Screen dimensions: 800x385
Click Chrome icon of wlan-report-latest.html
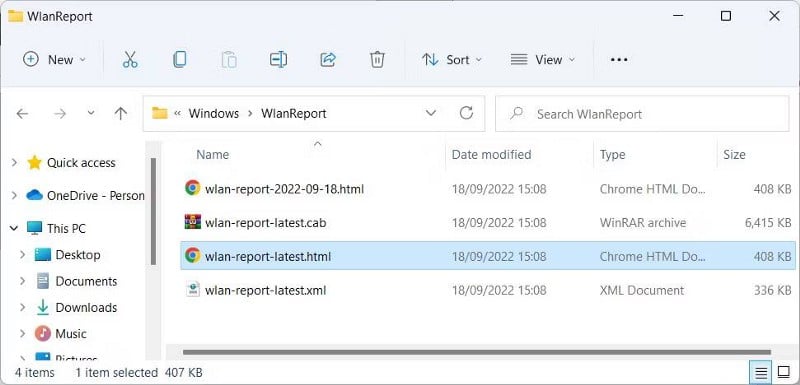(x=192, y=255)
